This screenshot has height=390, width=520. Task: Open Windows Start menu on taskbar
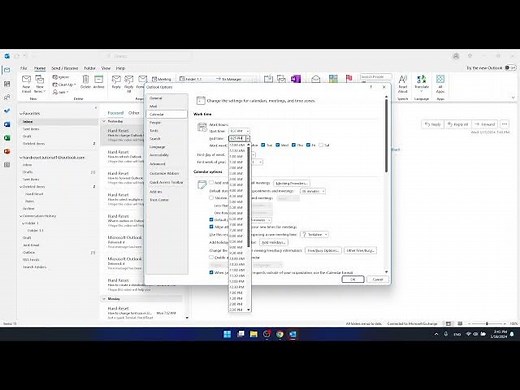pos(227,334)
